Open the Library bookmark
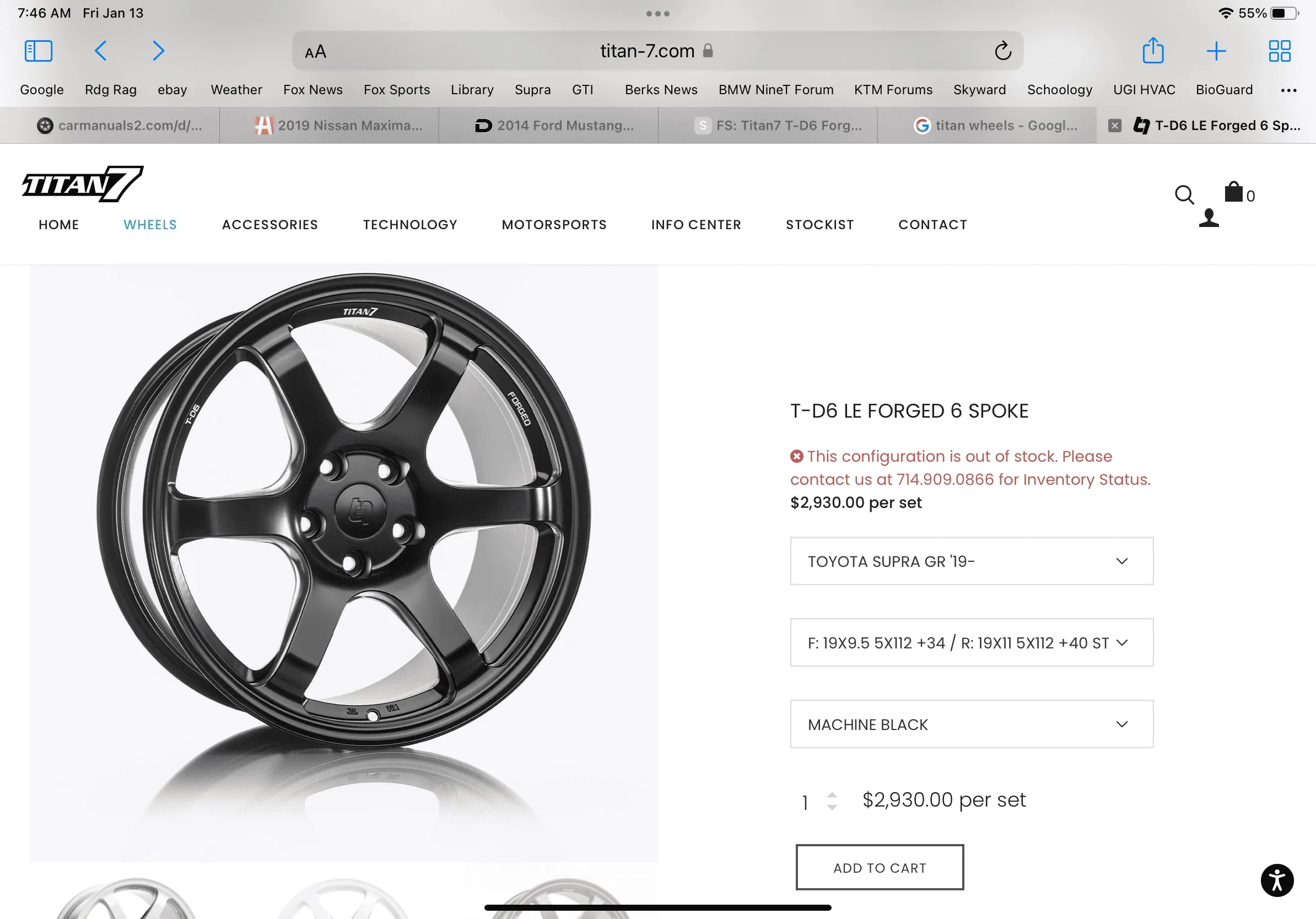The image size is (1316, 919). pos(472,90)
